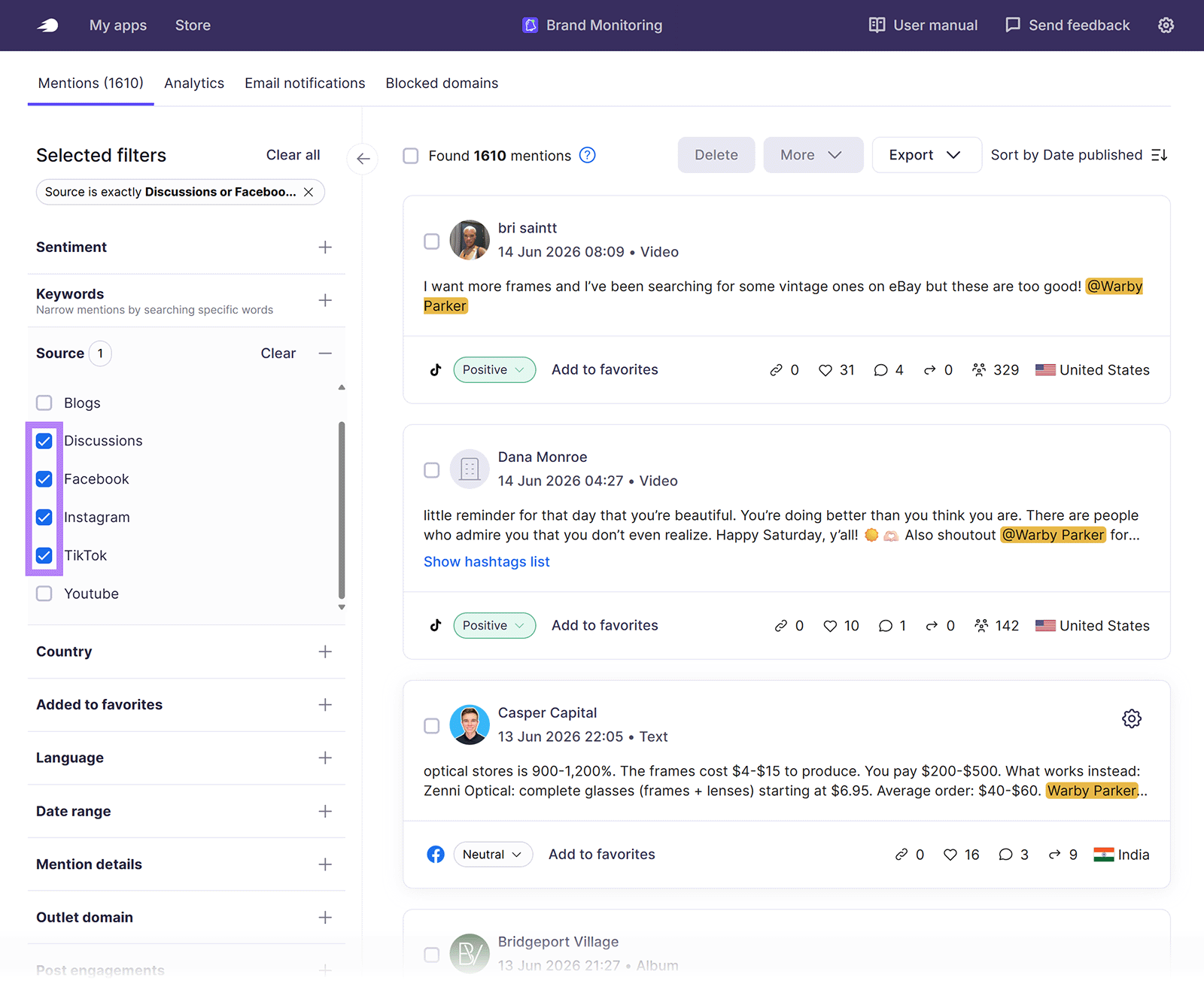The width and height of the screenshot is (1204, 981).
Task: Open the More dropdown
Action: click(813, 155)
